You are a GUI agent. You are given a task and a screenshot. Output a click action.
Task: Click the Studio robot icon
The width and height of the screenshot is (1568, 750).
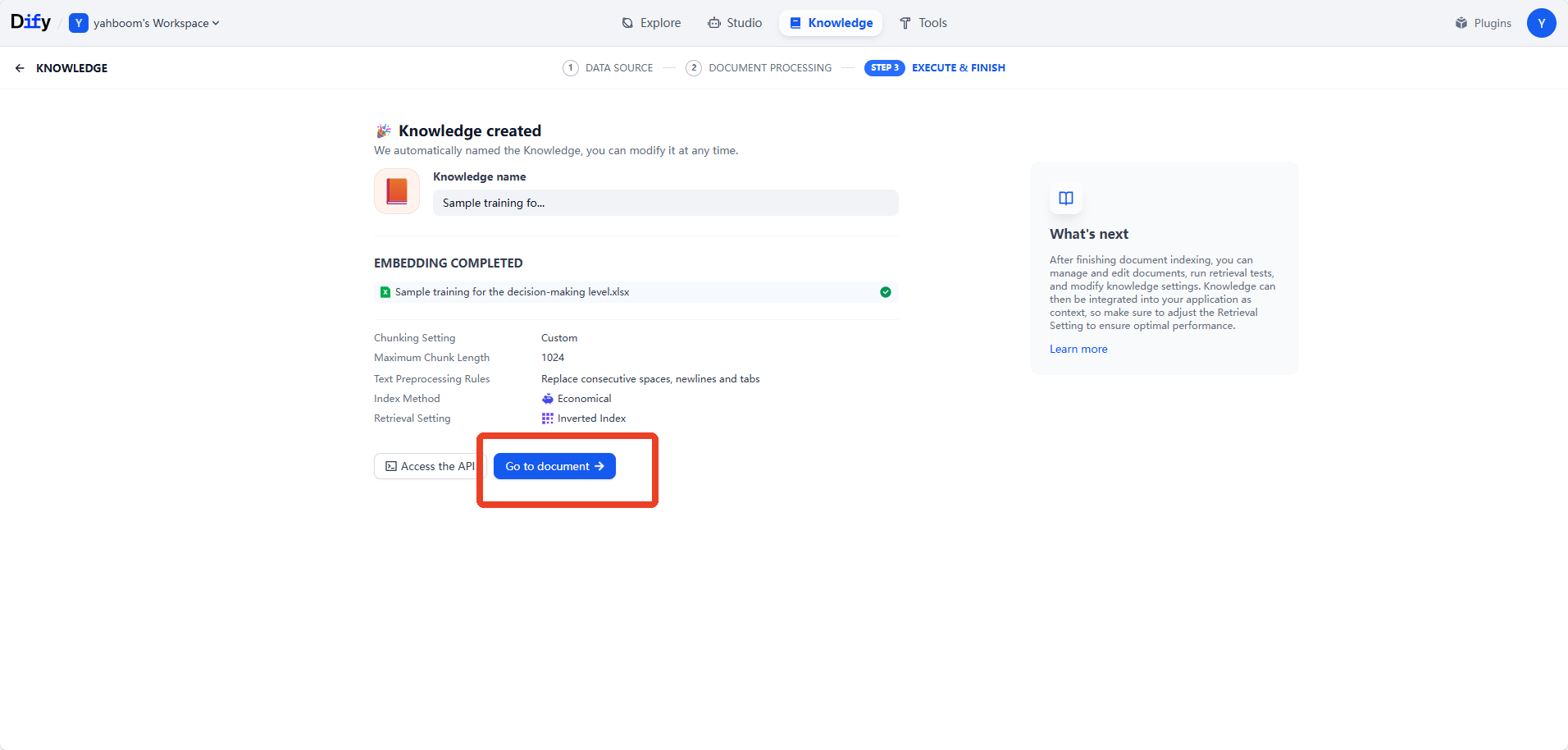[714, 23]
